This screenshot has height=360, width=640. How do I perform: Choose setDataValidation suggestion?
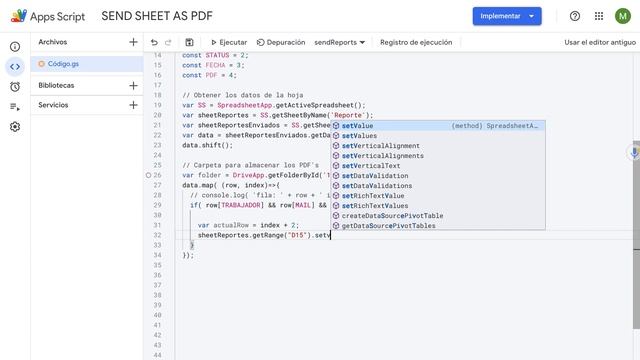[x=438, y=176]
